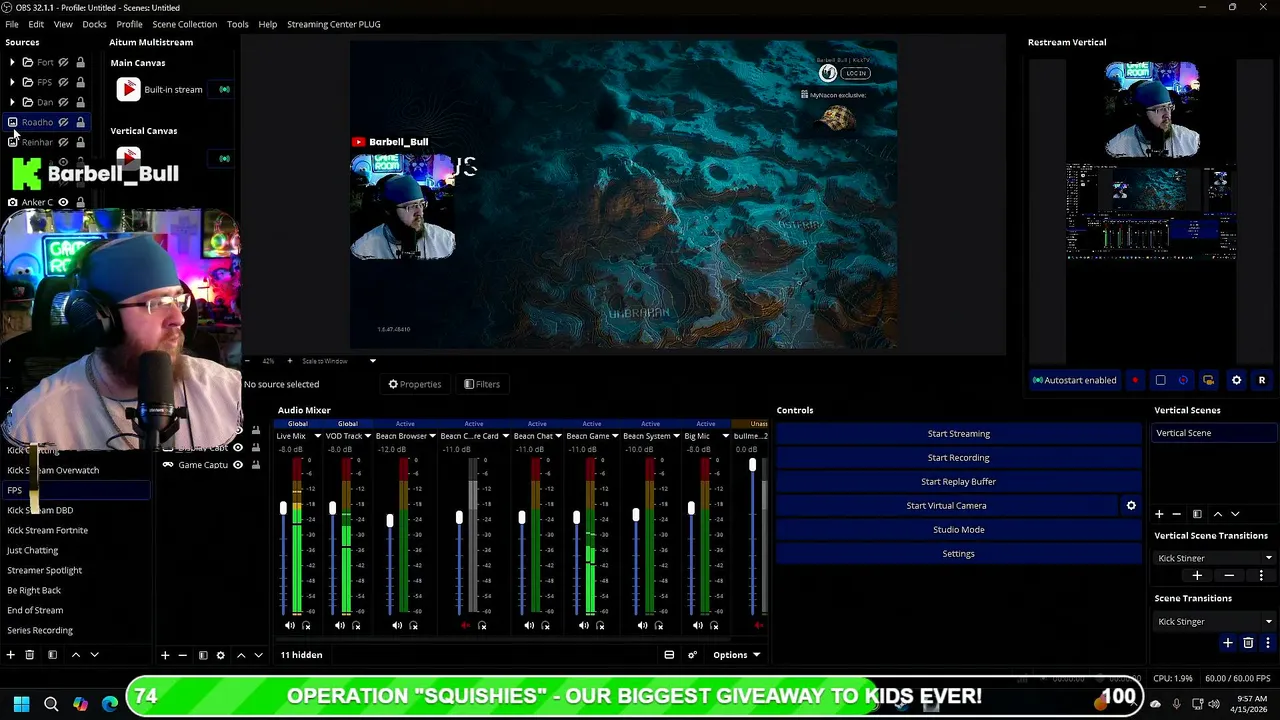
Task: Expand the Fort source folder
Action: (x=12, y=62)
